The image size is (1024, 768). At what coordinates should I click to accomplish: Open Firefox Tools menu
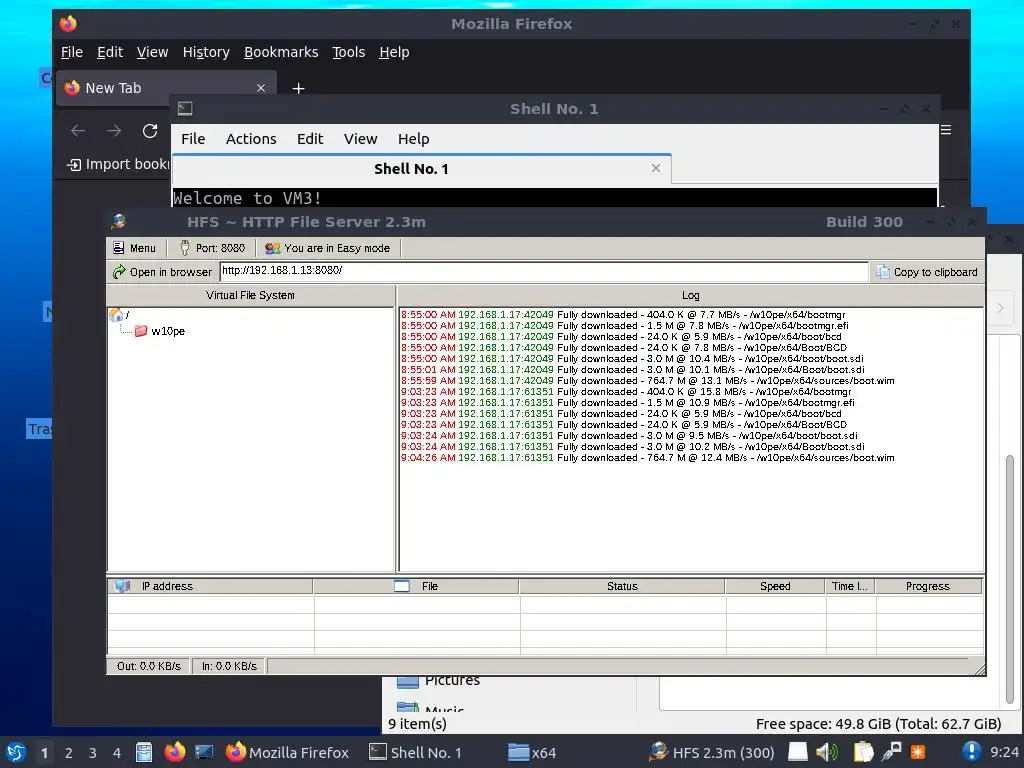(348, 52)
